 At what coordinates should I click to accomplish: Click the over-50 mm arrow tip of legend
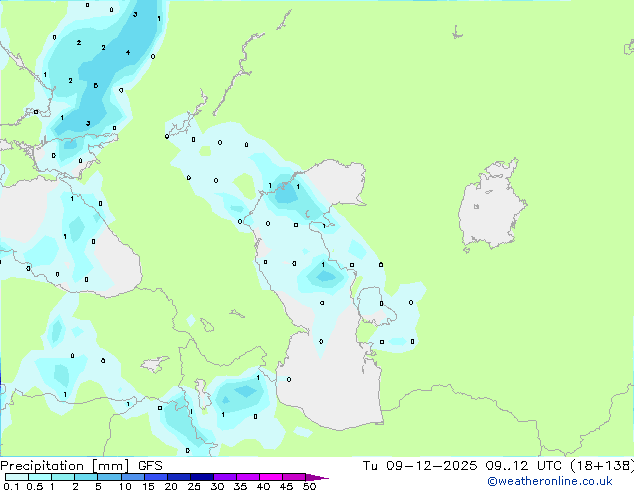[x=317, y=478]
